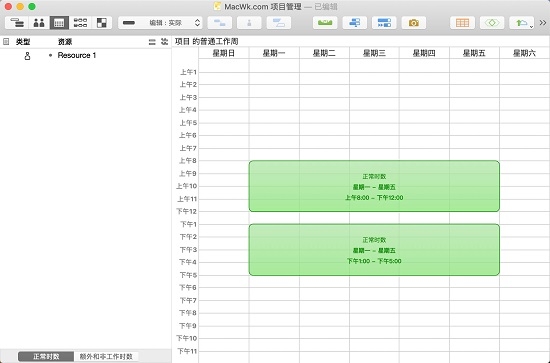Select the afternoon 下午1:00 – 下午5:00 work block
The image size is (550, 363).
374,250
